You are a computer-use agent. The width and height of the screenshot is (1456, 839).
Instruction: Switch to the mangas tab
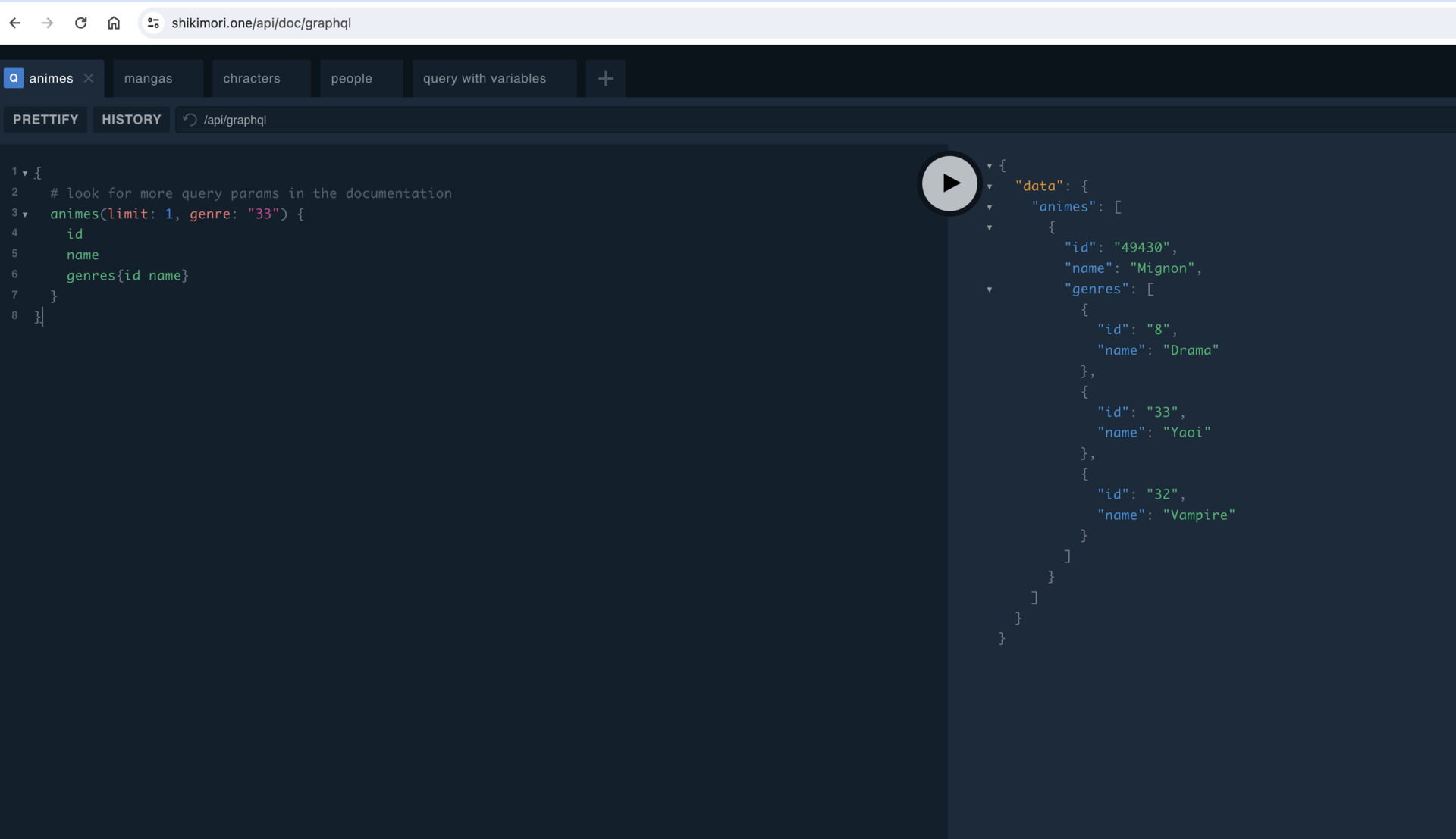click(148, 78)
